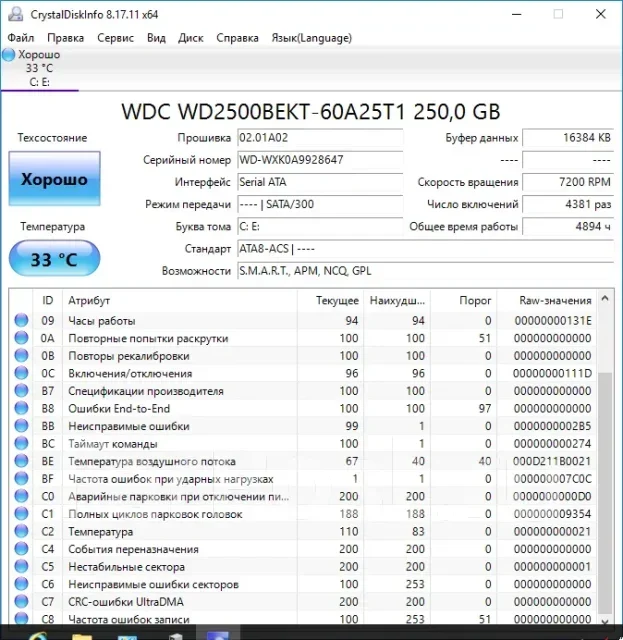This screenshot has width=623, height=640.
Task: Click status orb of row B7 Спецификации производителя
Action: tap(21, 391)
